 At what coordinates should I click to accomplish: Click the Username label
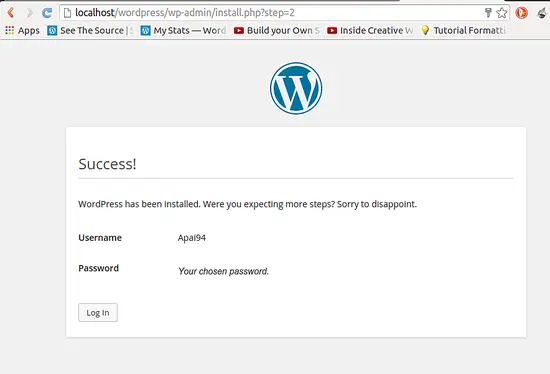(100, 238)
